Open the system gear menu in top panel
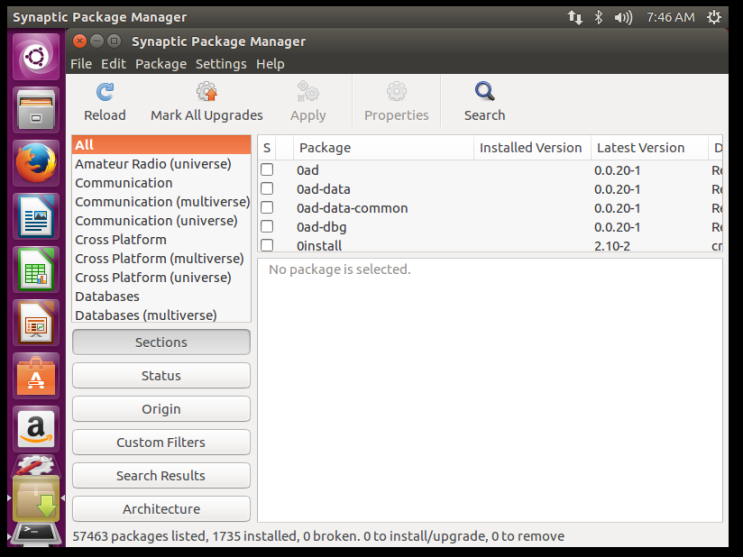743x557 pixels. coord(713,17)
